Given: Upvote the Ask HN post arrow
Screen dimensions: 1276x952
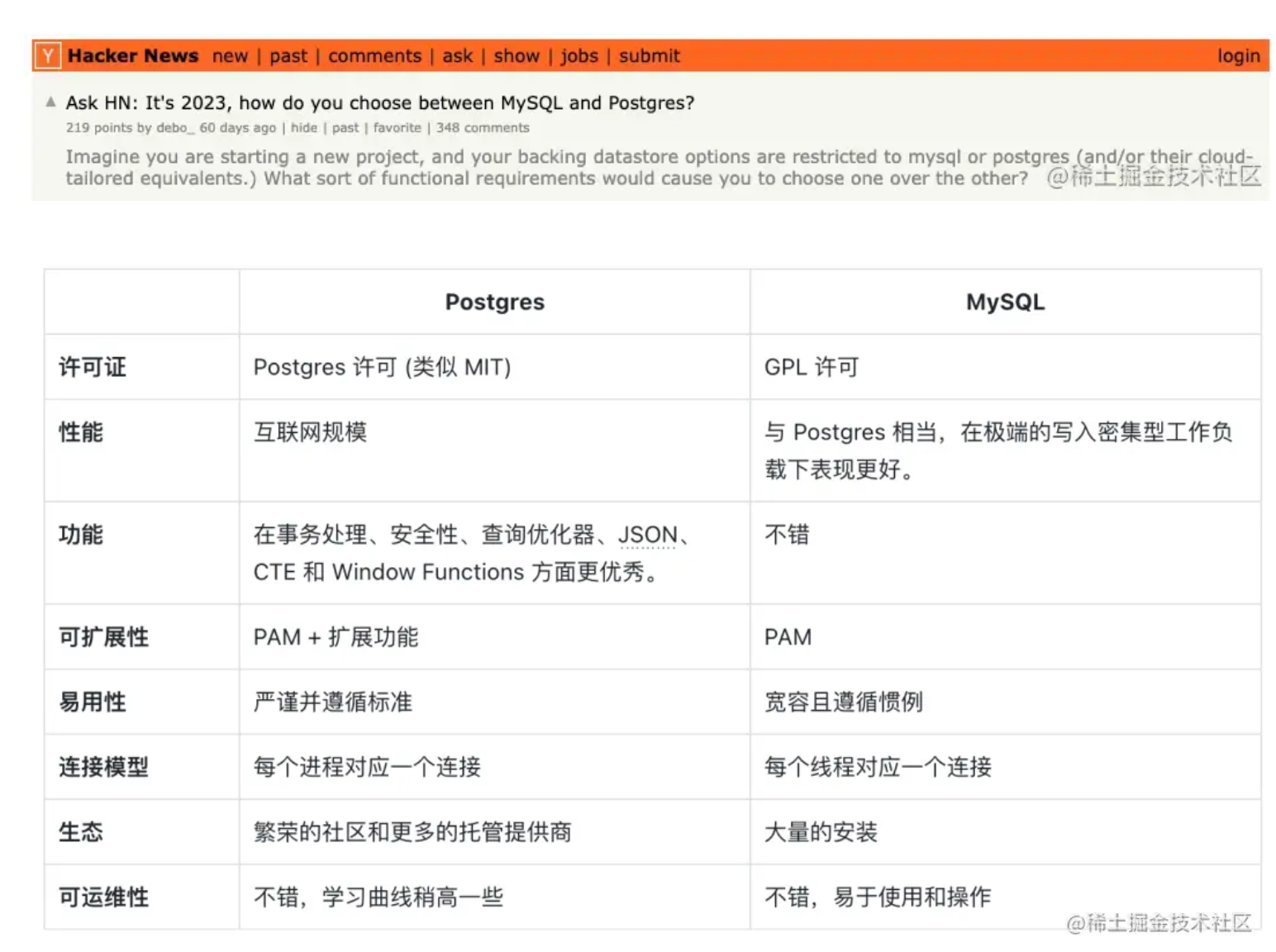Looking at the screenshot, I should 50,102.
